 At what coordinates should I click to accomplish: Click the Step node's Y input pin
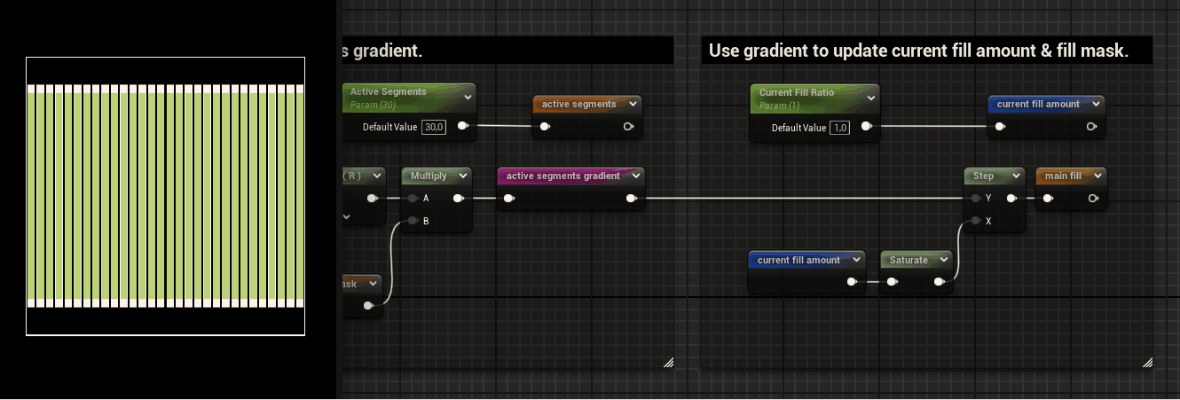point(975,198)
